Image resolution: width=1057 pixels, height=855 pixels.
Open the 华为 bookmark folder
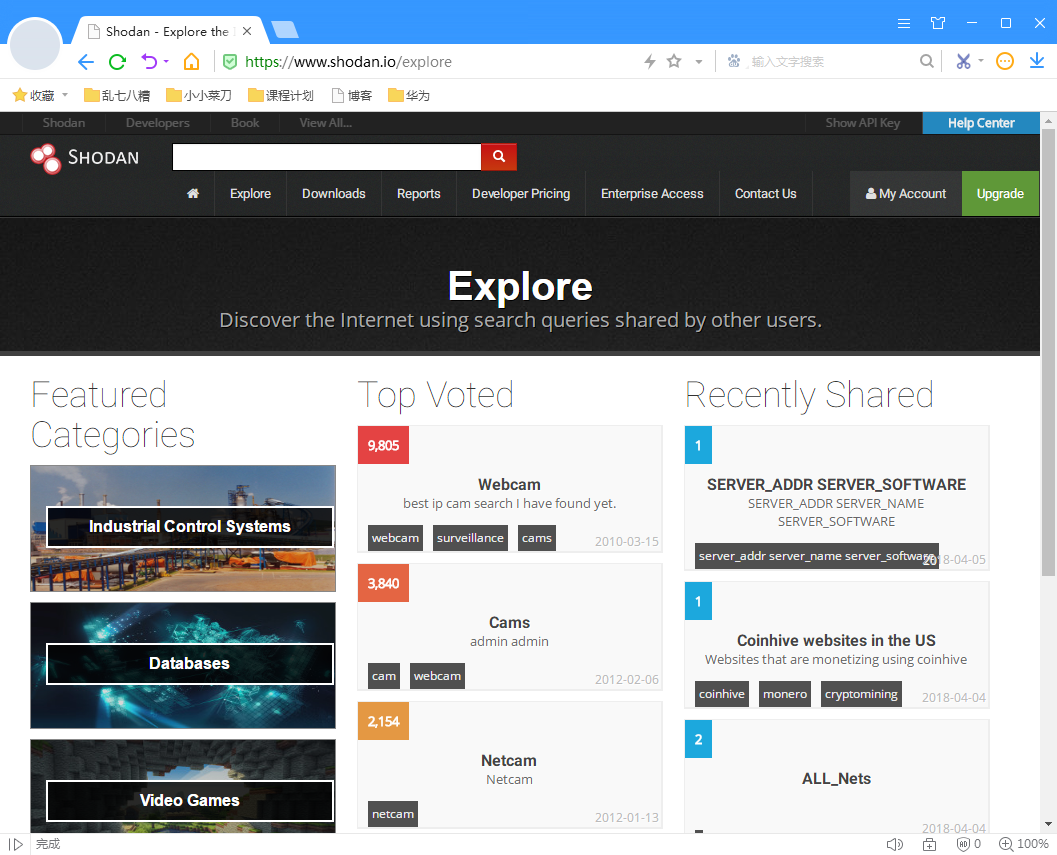(409, 96)
